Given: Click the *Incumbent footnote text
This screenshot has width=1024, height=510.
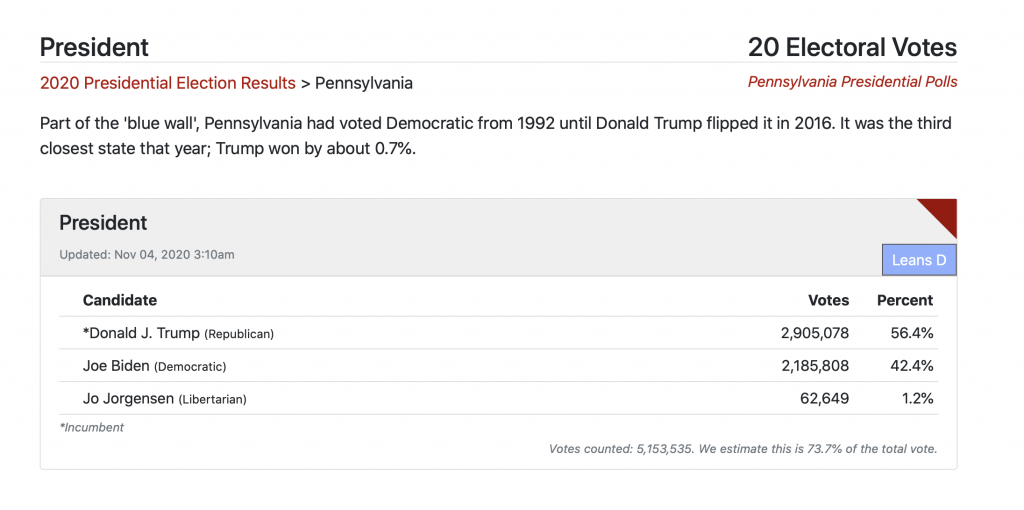Looking at the screenshot, I should [91, 428].
